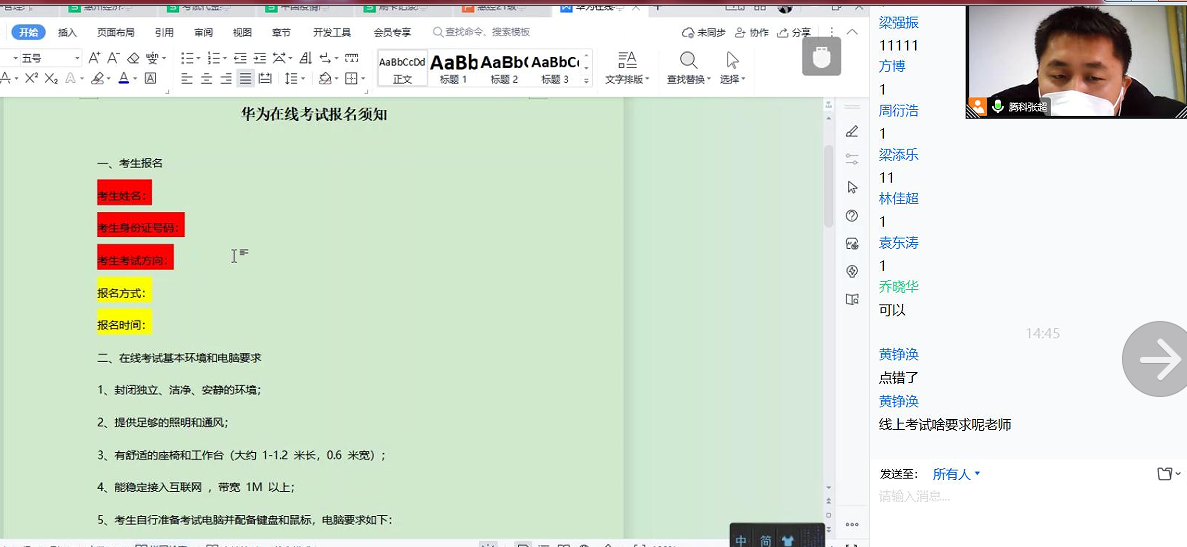Expand the line spacing dropdown
Screen dimensions: 1187x547
point(303,79)
